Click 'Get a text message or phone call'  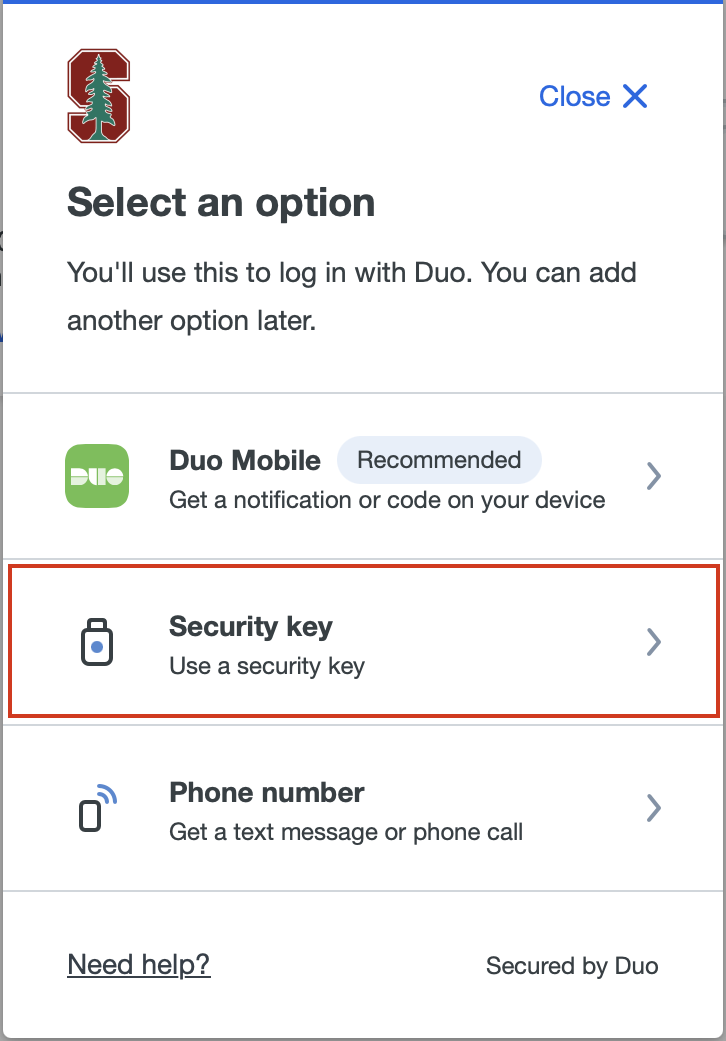(x=346, y=831)
